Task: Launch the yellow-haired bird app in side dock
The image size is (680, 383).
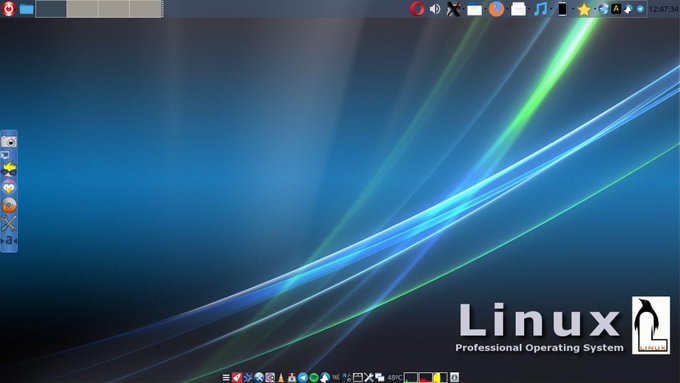Action: [9, 170]
